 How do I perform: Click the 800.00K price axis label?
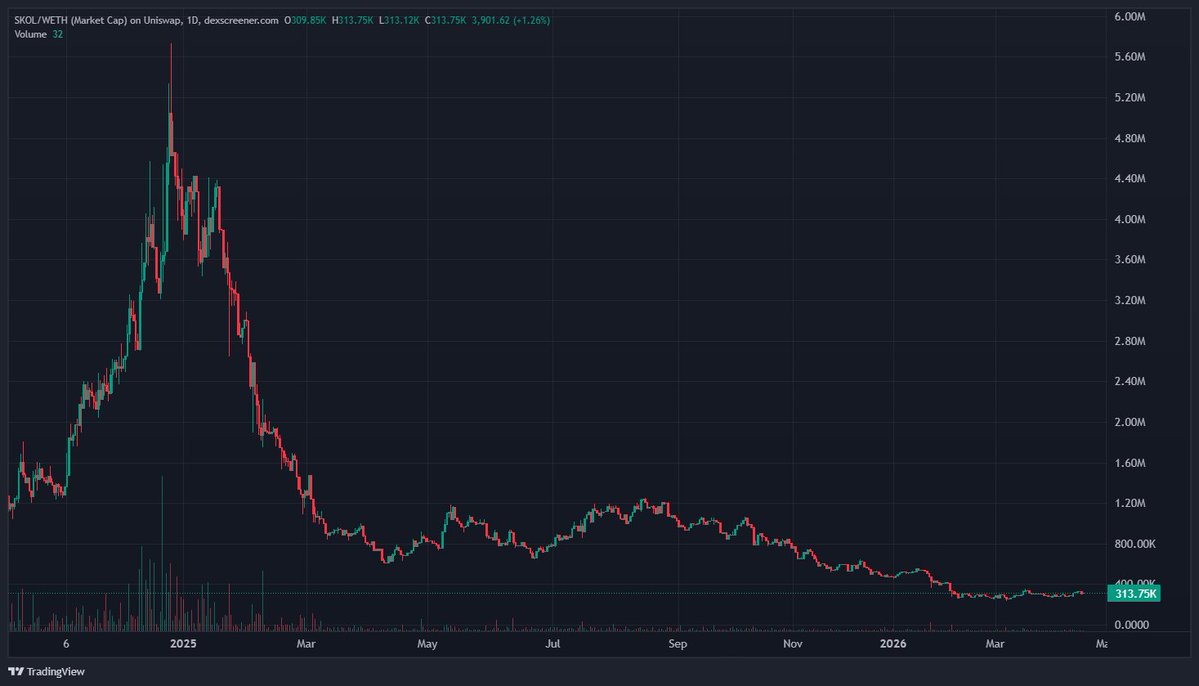(1135, 544)
